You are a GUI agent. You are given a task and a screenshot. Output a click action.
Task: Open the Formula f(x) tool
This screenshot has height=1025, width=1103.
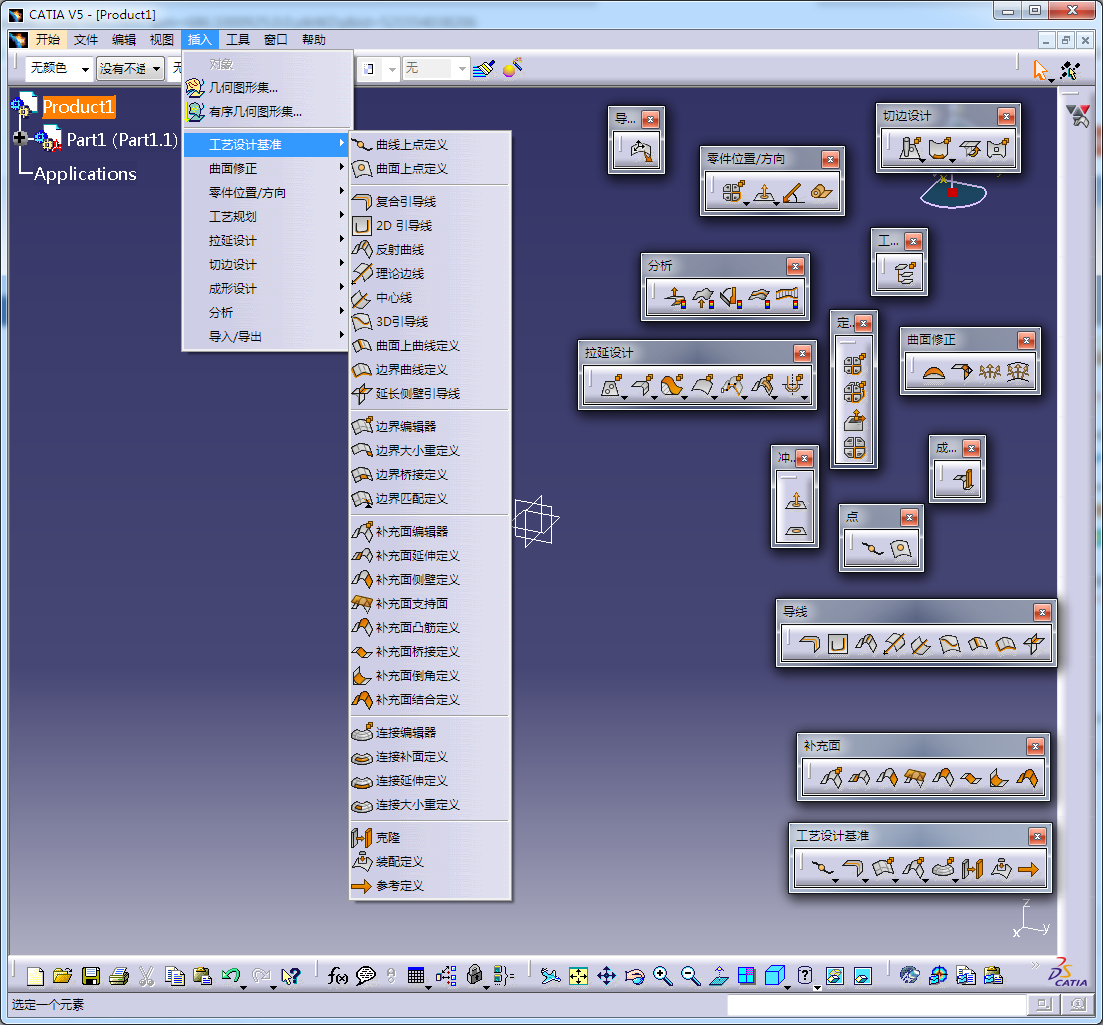click(x=338, y=974)
